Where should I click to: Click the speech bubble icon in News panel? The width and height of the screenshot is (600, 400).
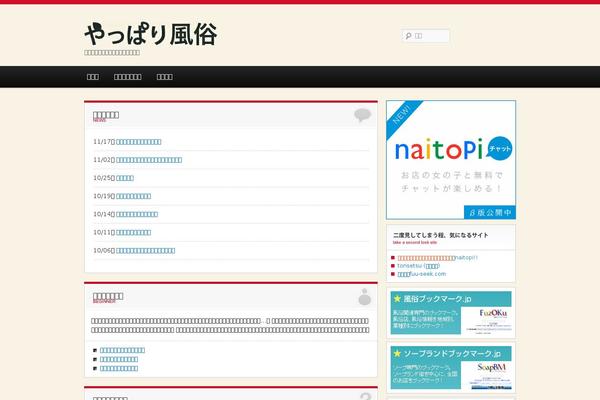[x=362, y=115]
